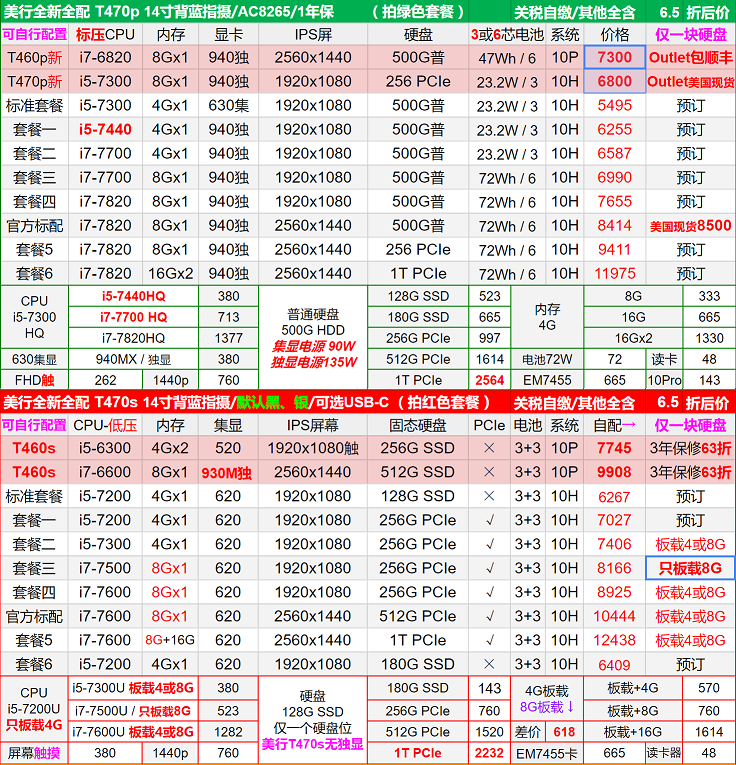Click price 6990 in the T470p 套餐三 row
This screenshot has width=736, height=765.
tap(615, 177)
